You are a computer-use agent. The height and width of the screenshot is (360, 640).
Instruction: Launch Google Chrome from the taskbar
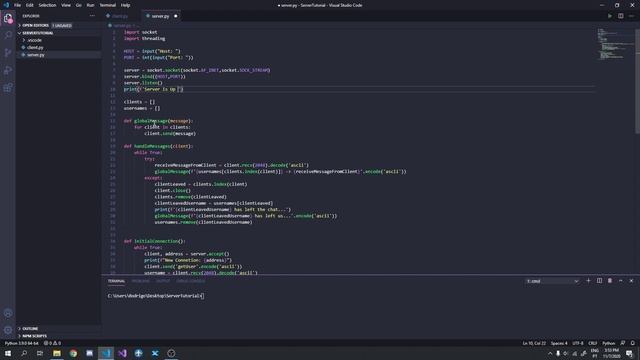[73, 353]
